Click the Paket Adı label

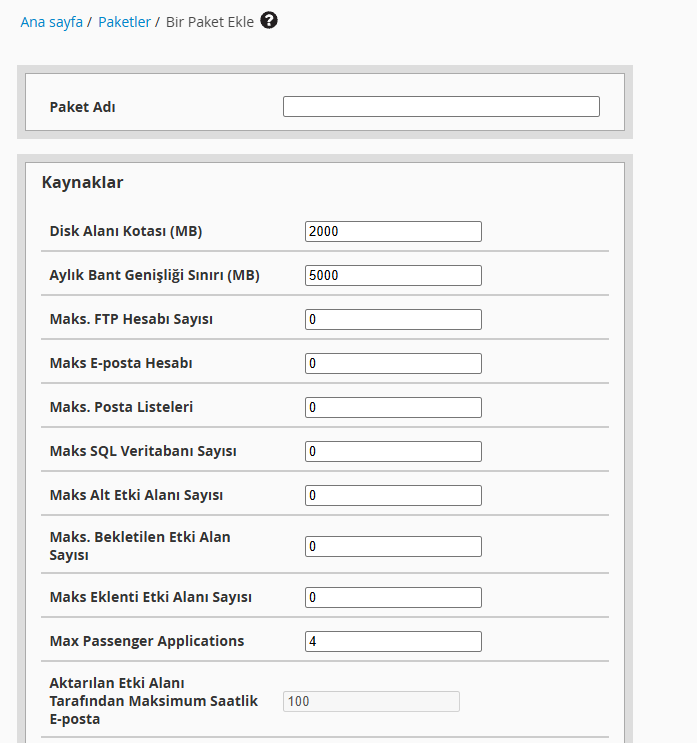[x=82, y=107]
